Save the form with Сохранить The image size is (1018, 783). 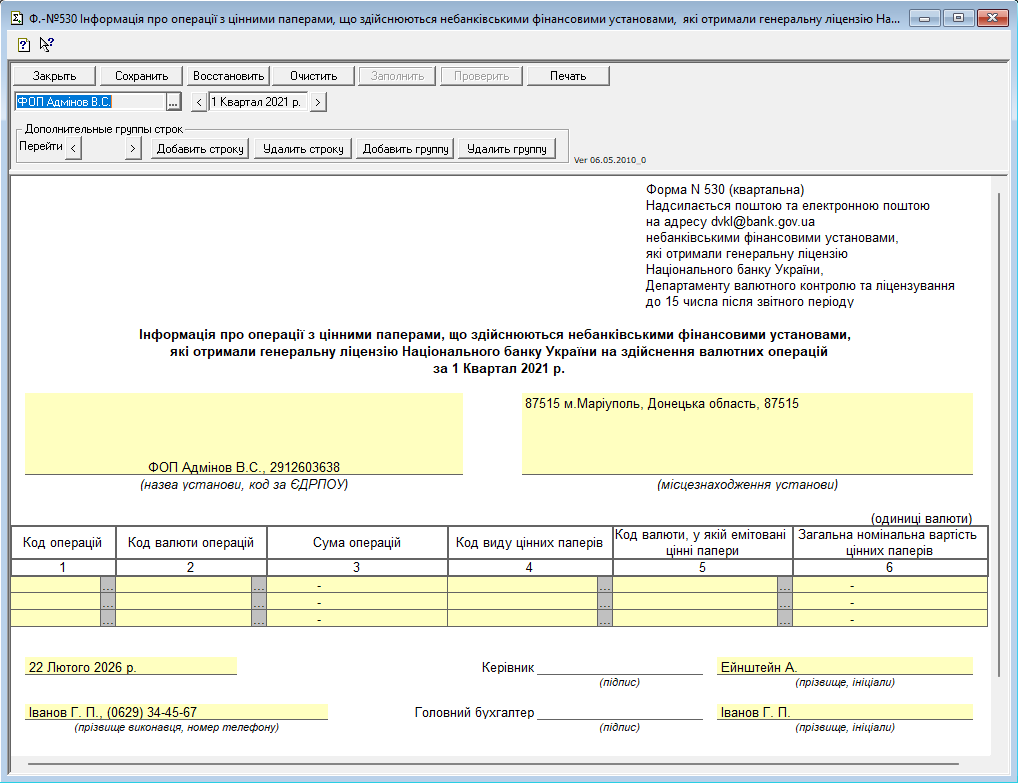[141, 76]
